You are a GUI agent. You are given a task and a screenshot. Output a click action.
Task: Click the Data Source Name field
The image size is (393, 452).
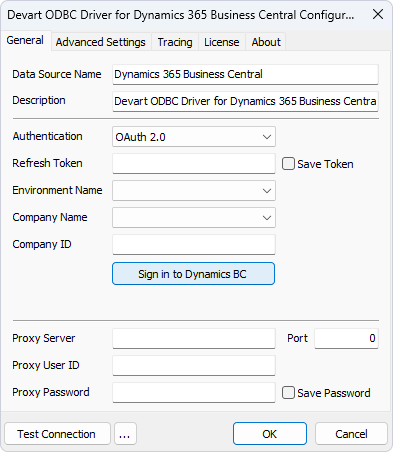tap(245, 74)
